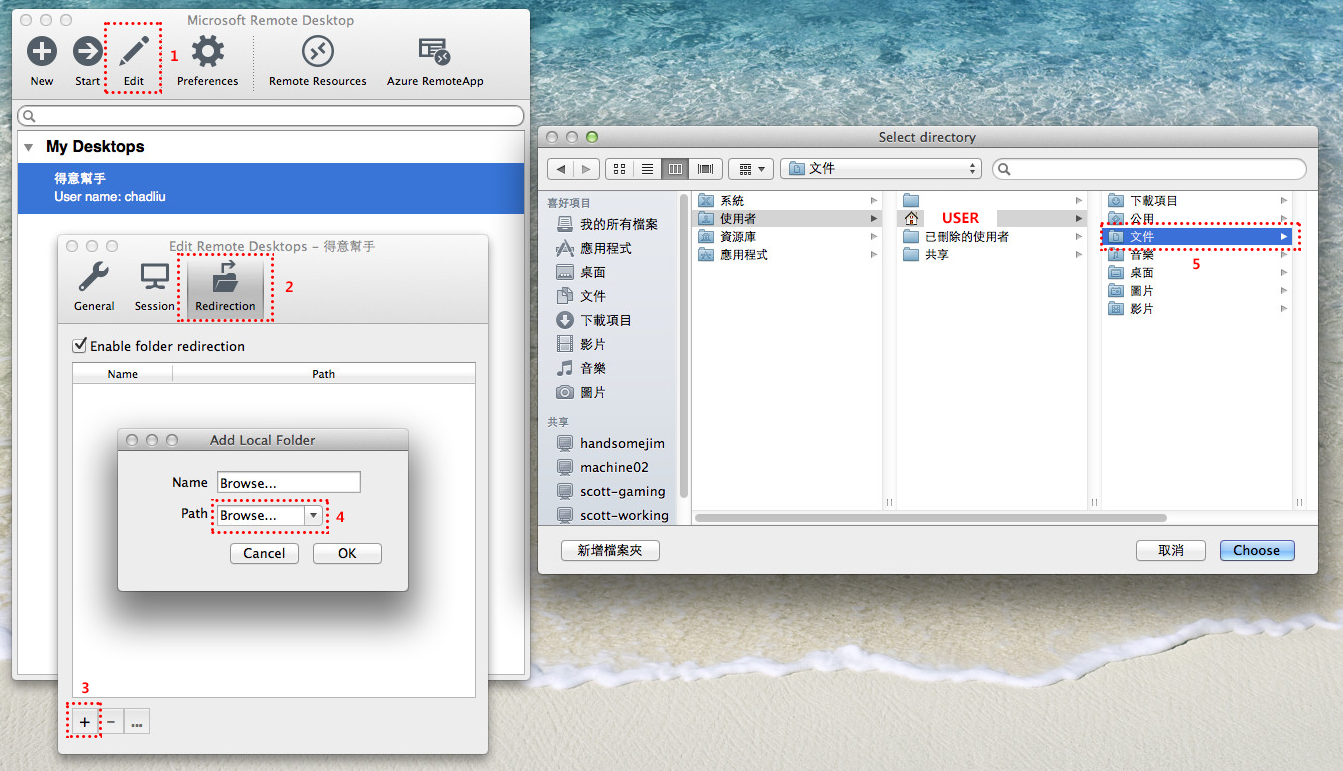Click the ellipsis button beside minus
The image size is (1343, 771).
point(137,721)
